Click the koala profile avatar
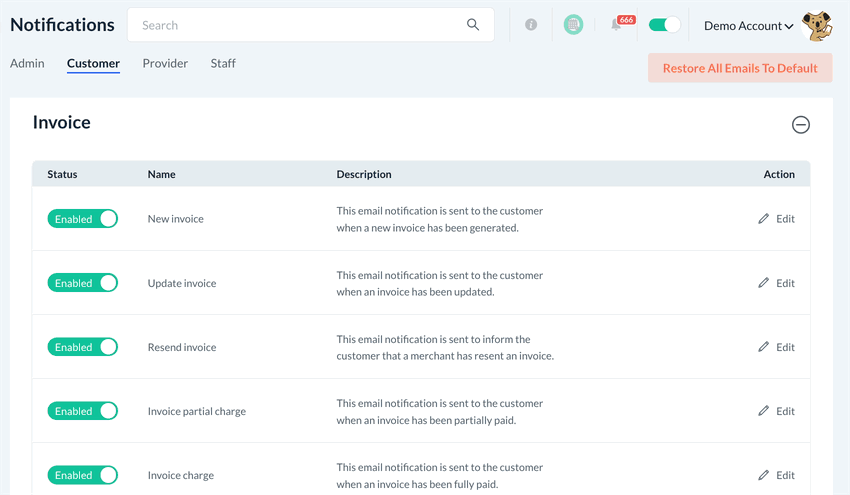 click(817, 26)
